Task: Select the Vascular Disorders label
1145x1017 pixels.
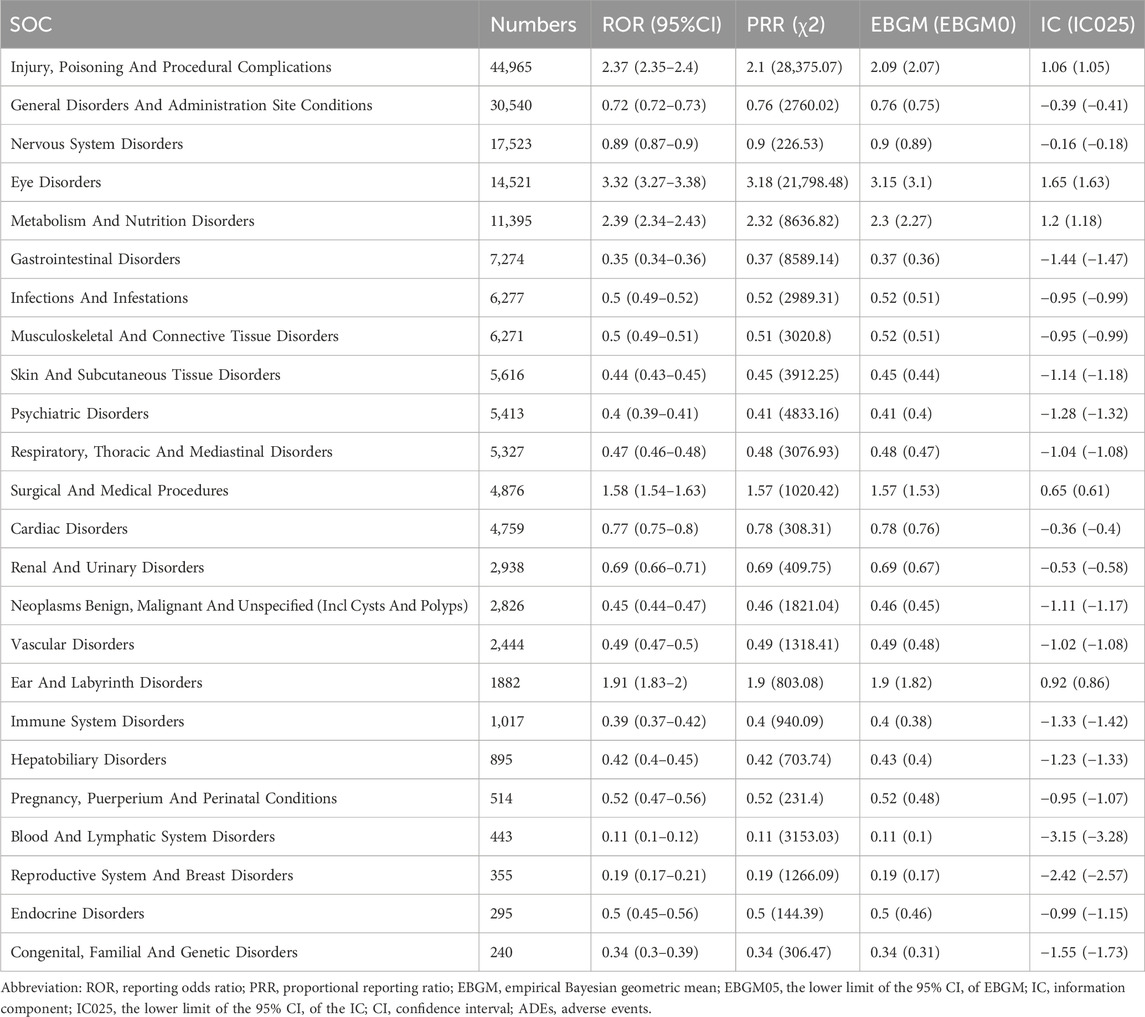Action: coord(72,645)
